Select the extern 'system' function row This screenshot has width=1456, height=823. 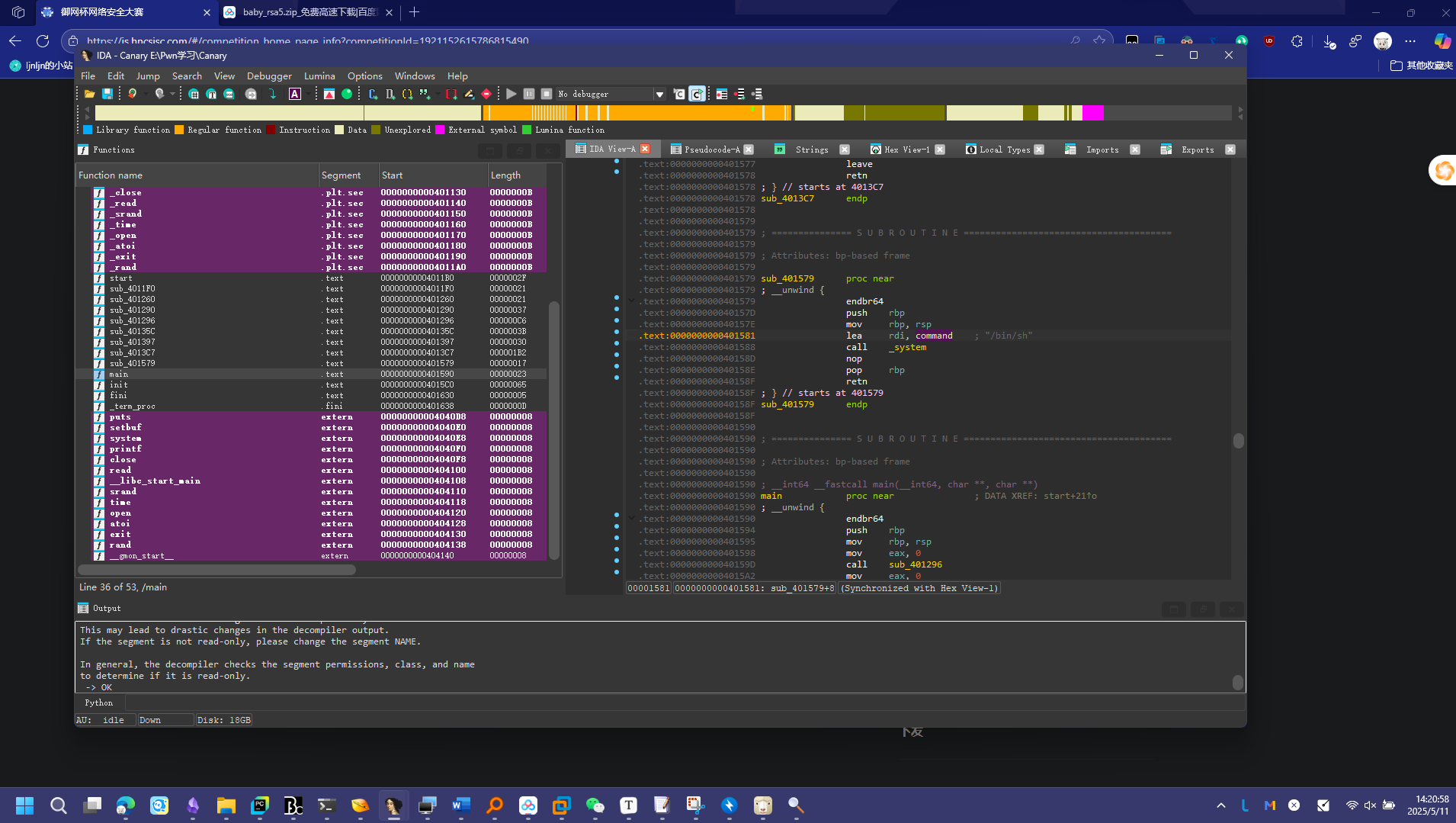tap(311, 438)
